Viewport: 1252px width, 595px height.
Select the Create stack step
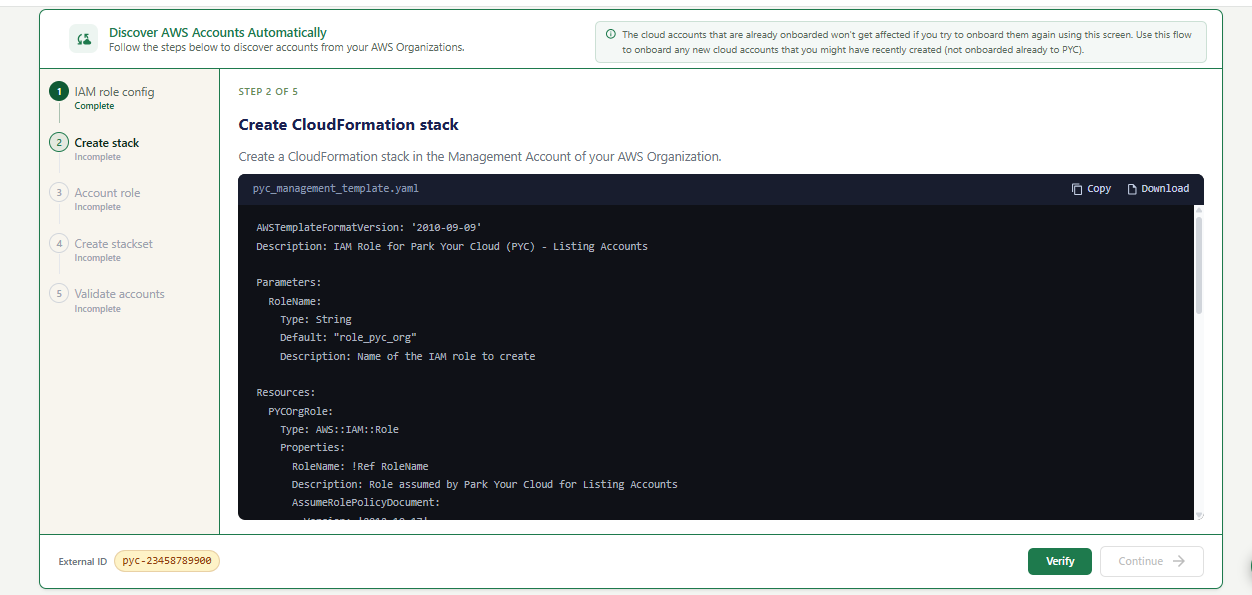(107, 143)
